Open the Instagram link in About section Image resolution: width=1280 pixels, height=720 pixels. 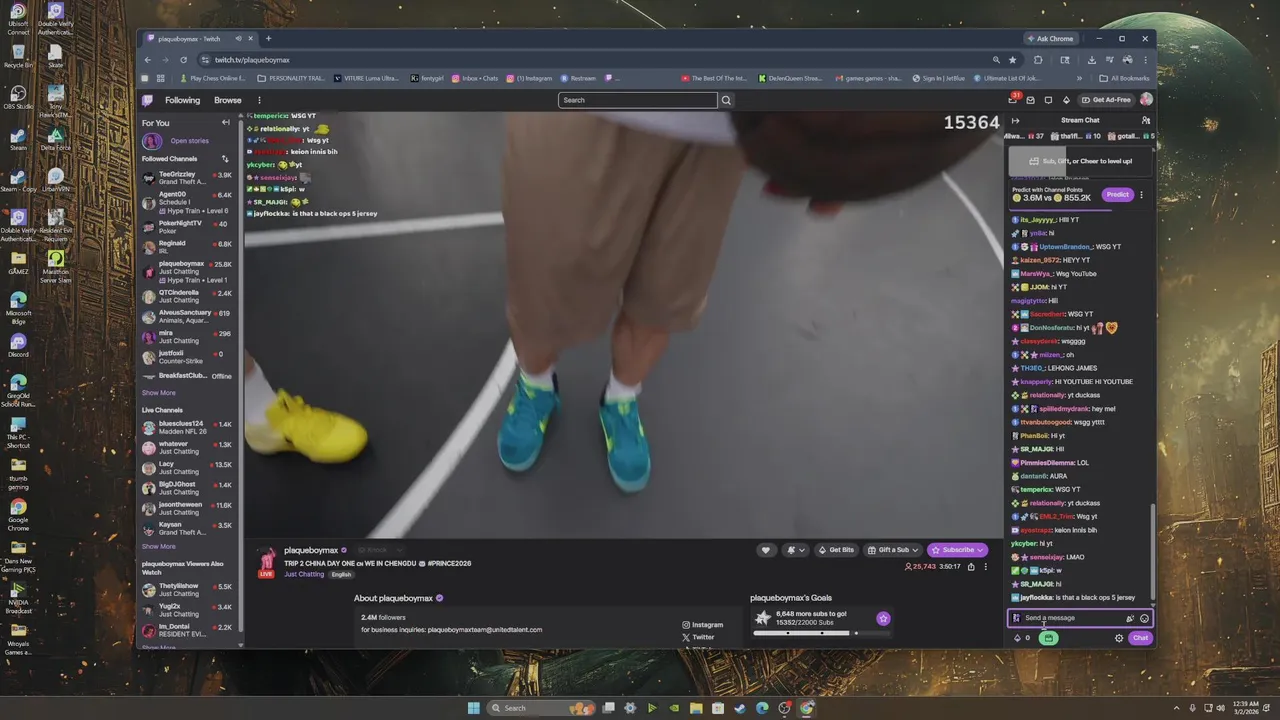tap(703, 625)
